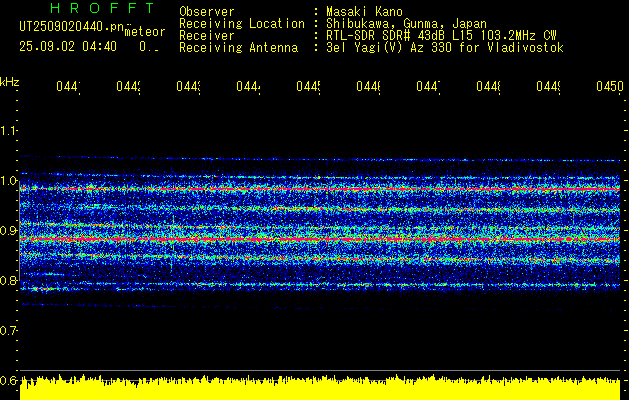629x400 pixels.
Task: Click the 0.9 frequency axis label
Action: 8,231
